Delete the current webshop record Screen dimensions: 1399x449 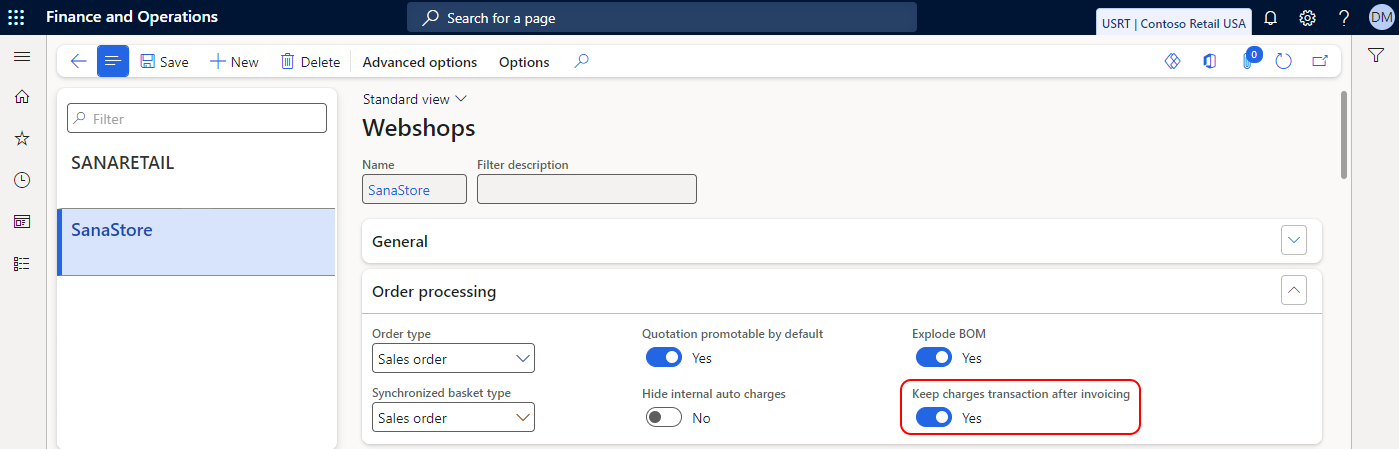tap(310, 62)
